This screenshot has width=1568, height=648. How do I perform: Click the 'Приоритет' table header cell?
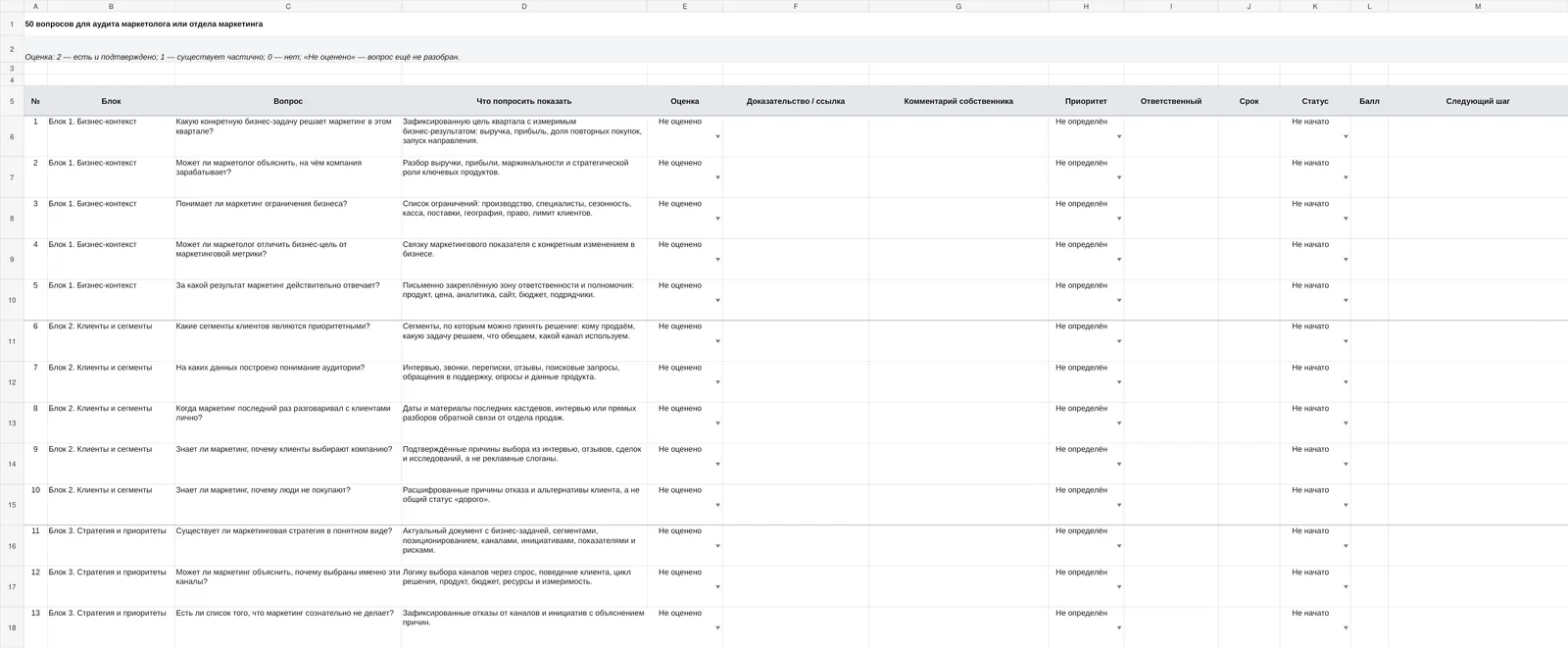point(1086,101)
